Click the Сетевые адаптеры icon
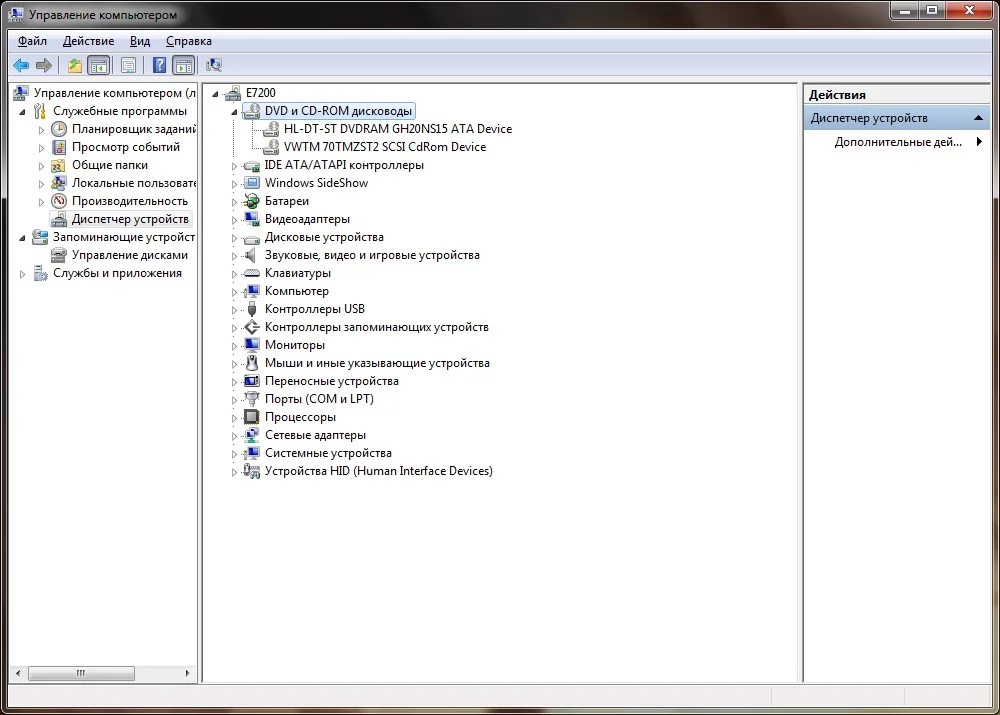 point(253,435)
